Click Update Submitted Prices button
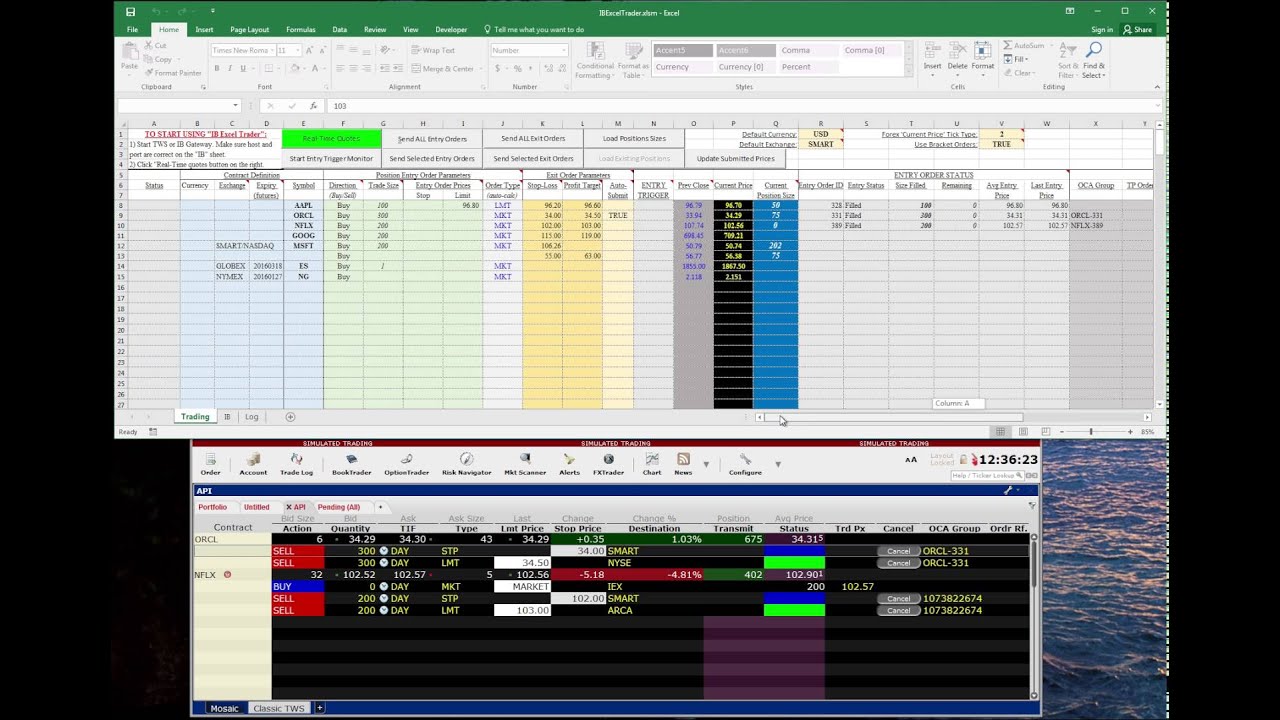Image resolution: width=1280 pixels, height=720 pixels. point(735,158)
